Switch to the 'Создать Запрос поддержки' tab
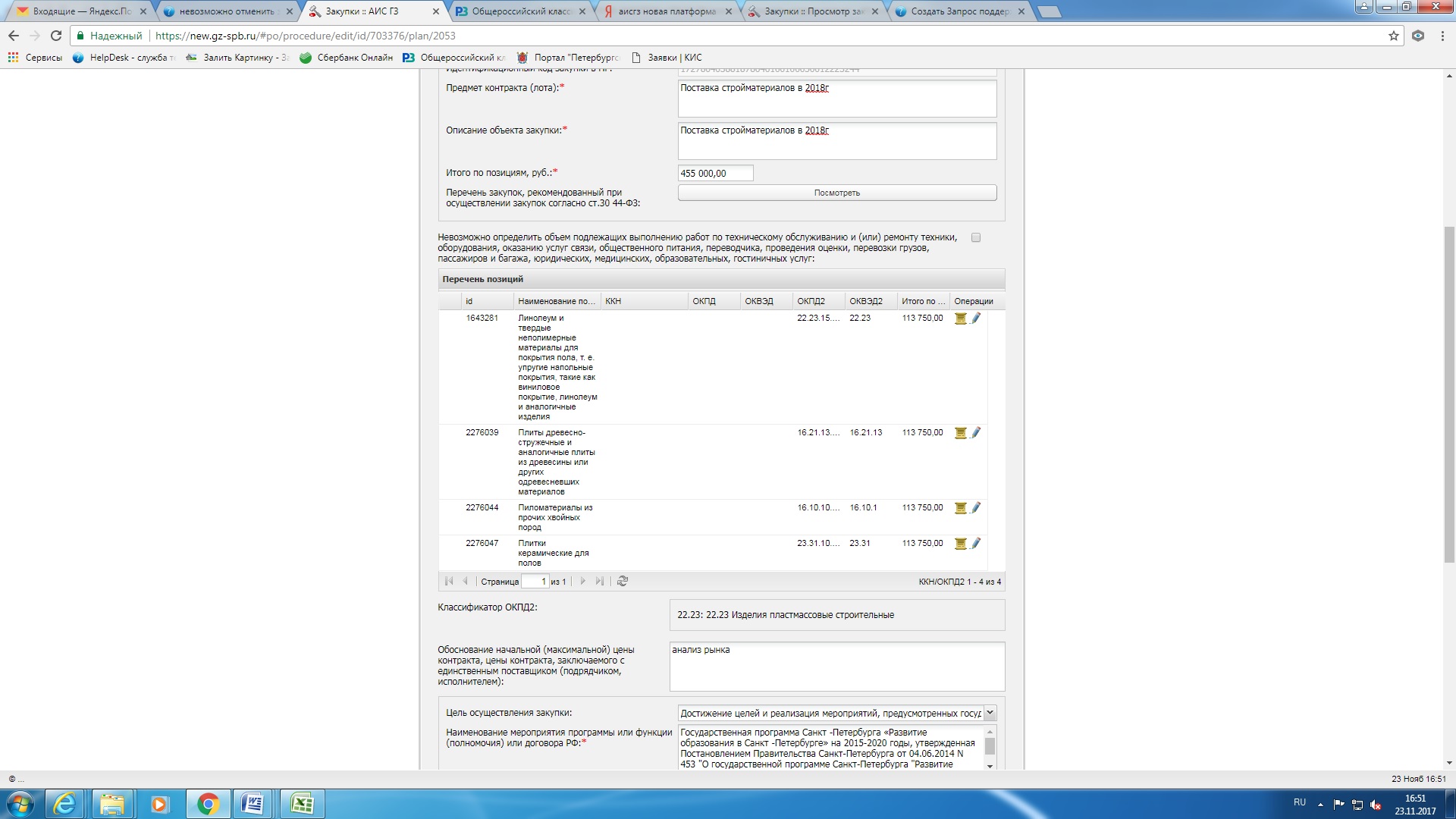The image size is (1456, 819). point(959,11)
